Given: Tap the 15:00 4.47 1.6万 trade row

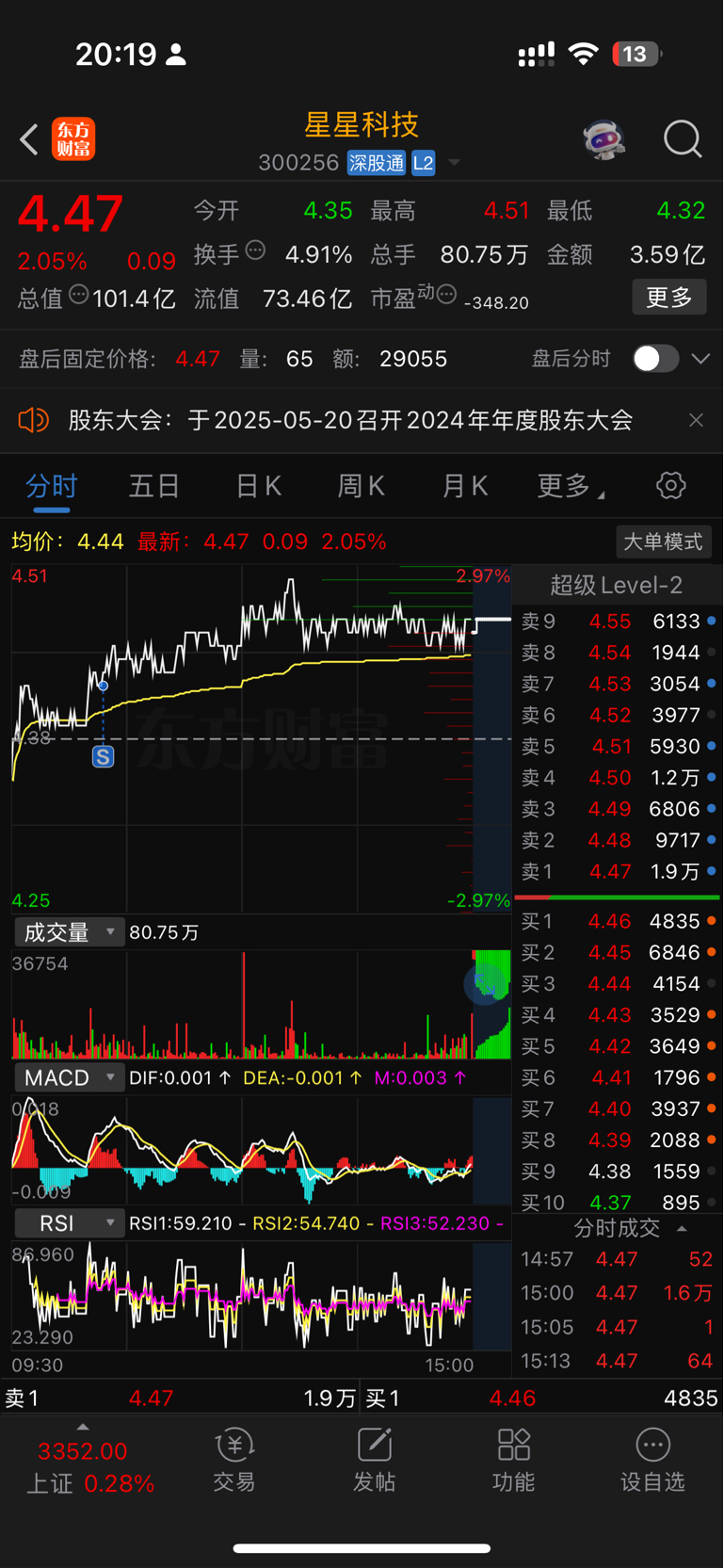Looking at the screenshot, I should click(618, 1293).
